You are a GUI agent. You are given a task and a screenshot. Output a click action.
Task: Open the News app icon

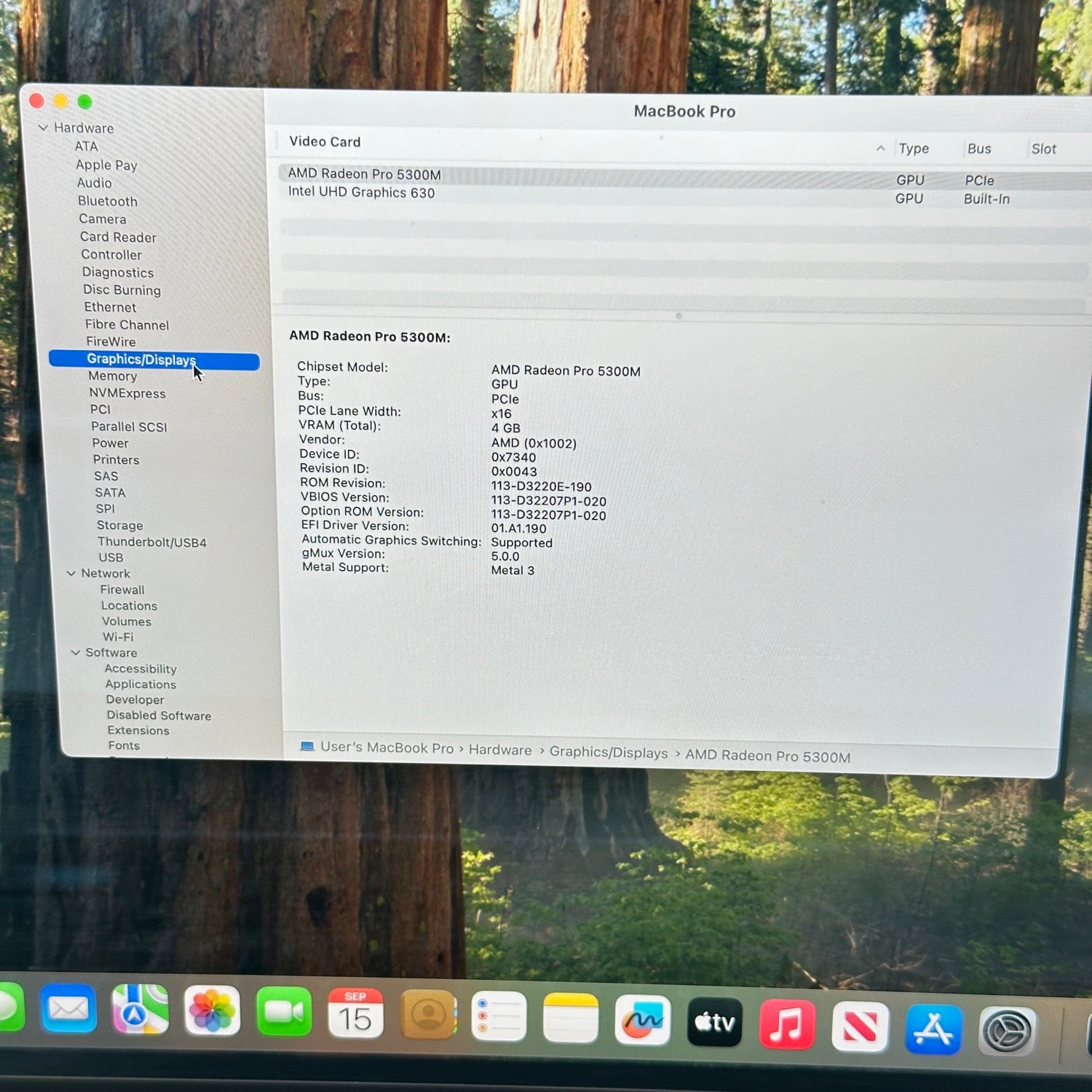[860, 1026]
